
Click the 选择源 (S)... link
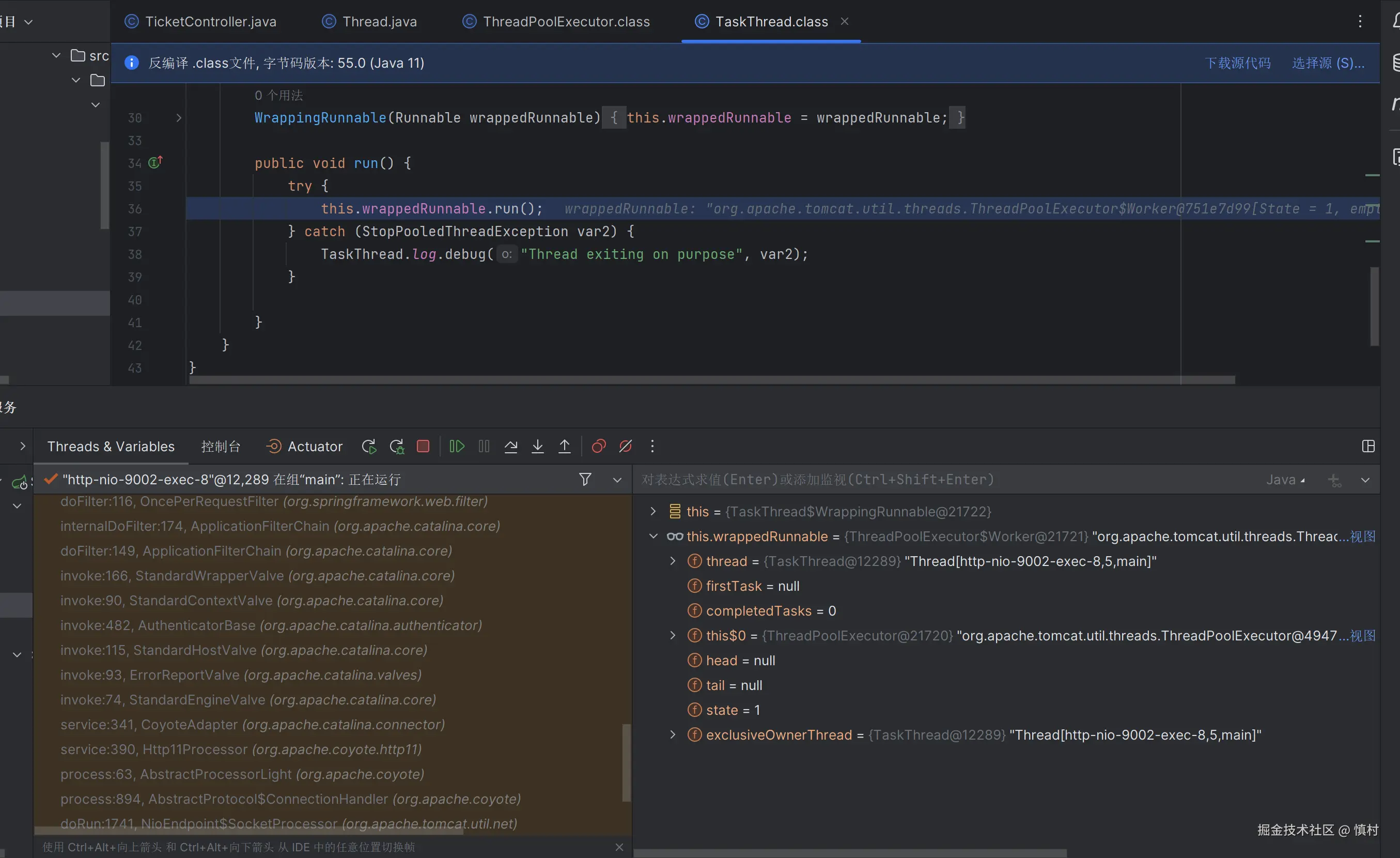pos(1328,63)
